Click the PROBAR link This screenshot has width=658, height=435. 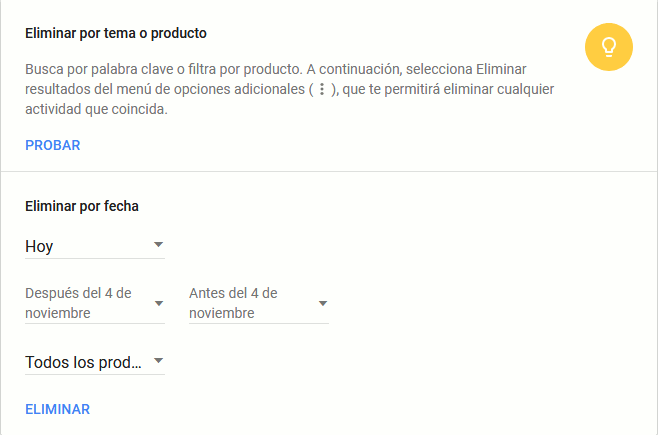(x=53, y=145)
